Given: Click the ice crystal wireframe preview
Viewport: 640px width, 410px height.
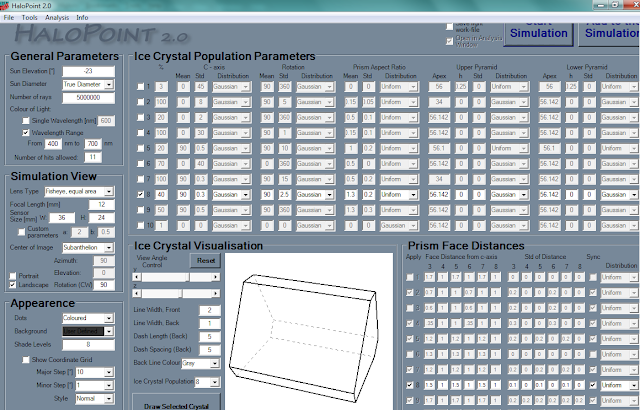Looking at the screenshot, I should pos(309,331).
